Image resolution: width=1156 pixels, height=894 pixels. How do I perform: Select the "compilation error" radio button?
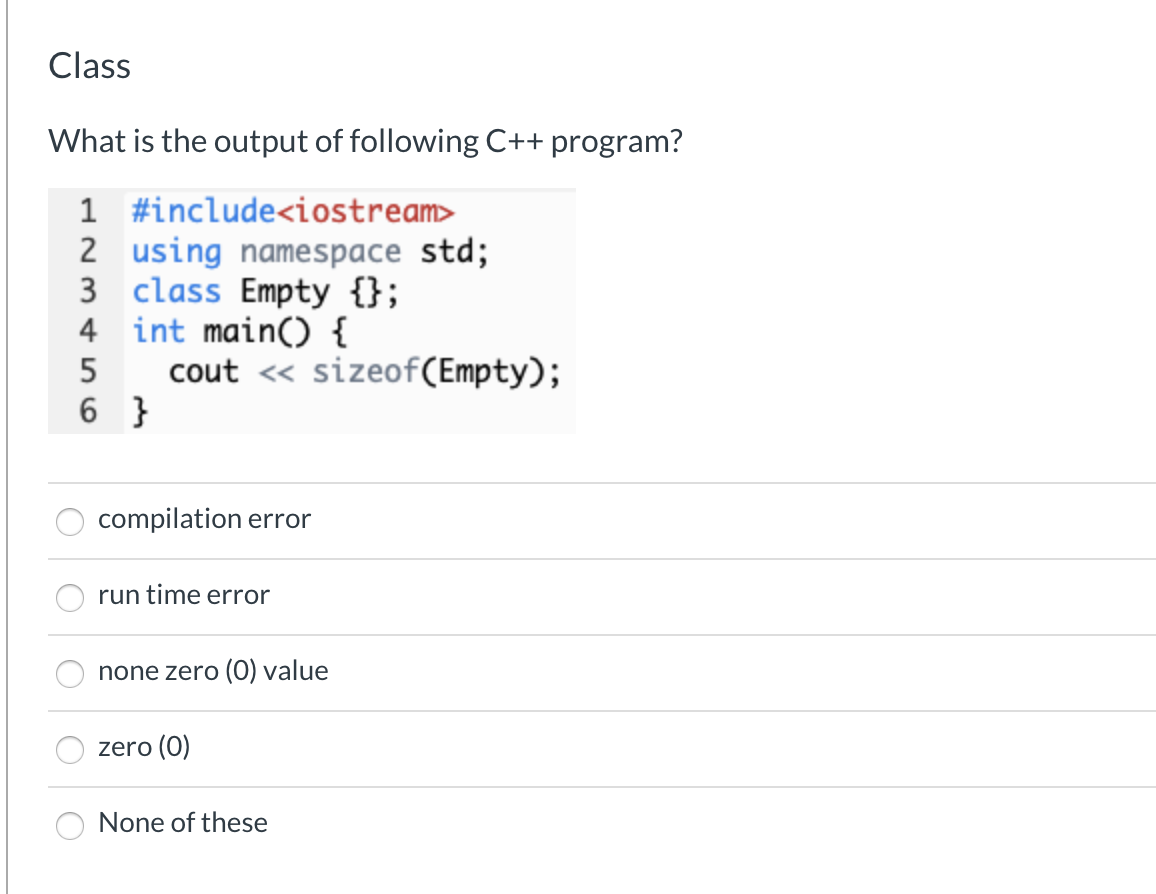click(70, 522)
